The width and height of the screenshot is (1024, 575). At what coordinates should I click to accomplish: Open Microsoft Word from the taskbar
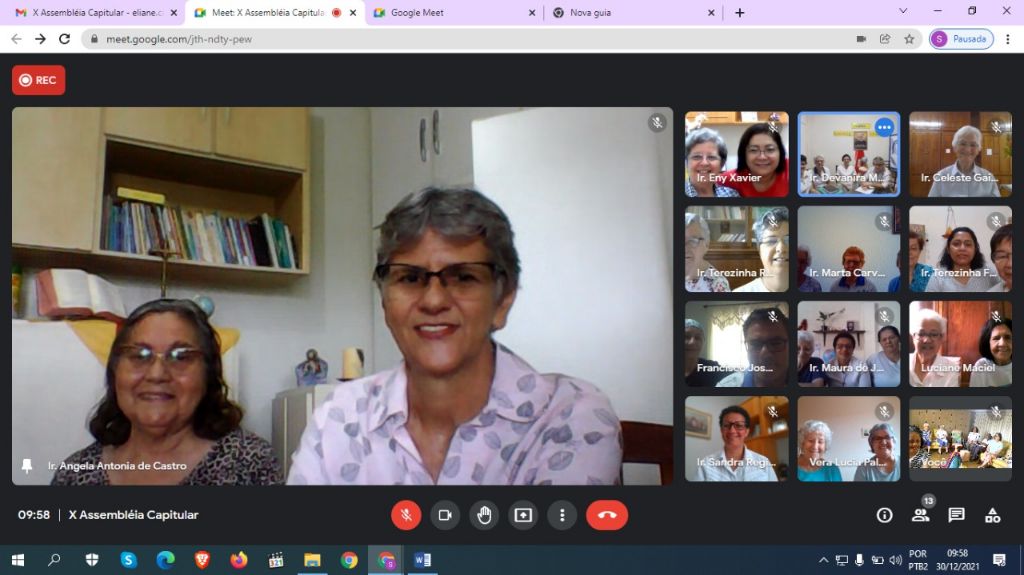422,560
